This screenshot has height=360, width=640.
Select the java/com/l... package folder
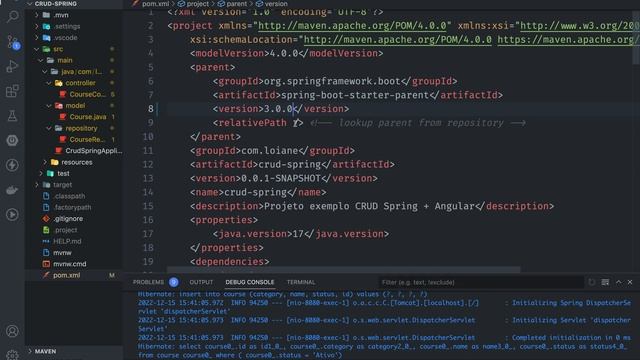(x=82, y=71)
